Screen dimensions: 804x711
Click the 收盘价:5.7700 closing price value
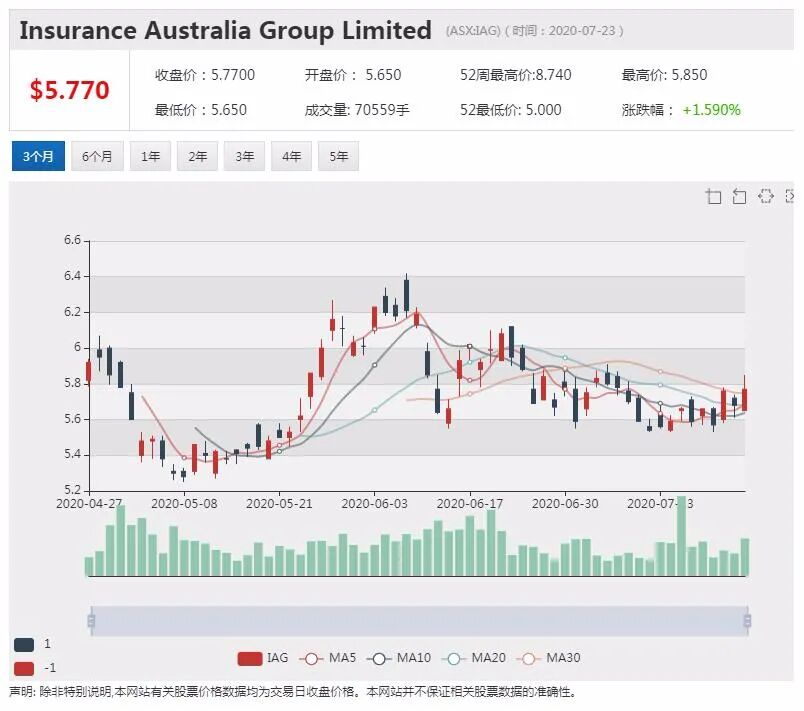[205, 75]
